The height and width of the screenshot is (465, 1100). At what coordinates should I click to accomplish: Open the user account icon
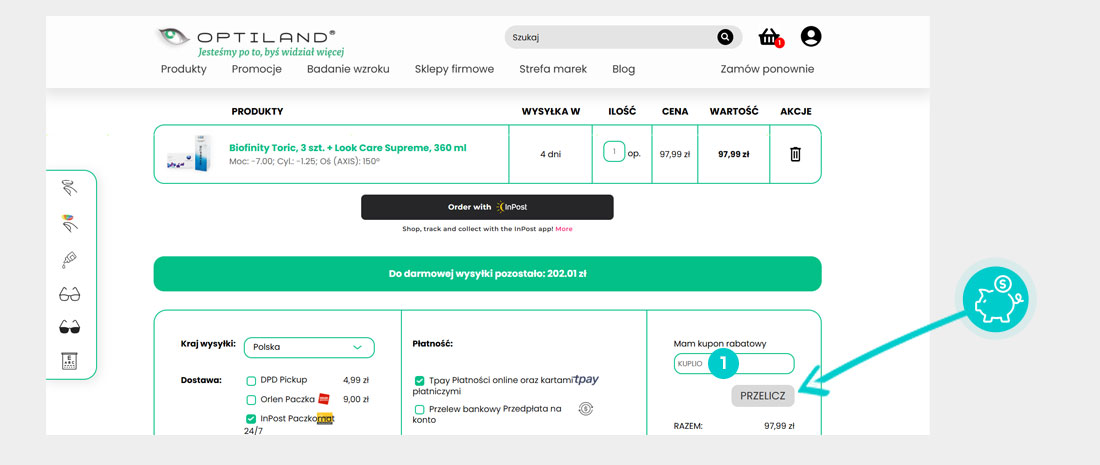(x=811, y=37)
